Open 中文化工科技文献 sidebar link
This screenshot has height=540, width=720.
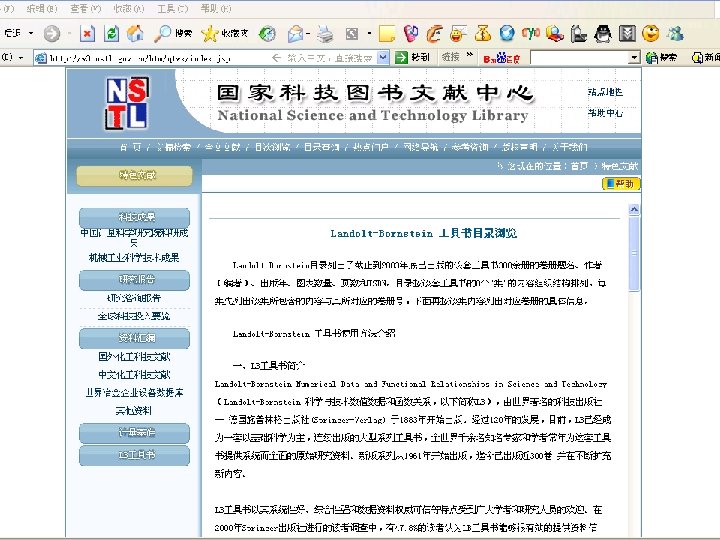134,375
